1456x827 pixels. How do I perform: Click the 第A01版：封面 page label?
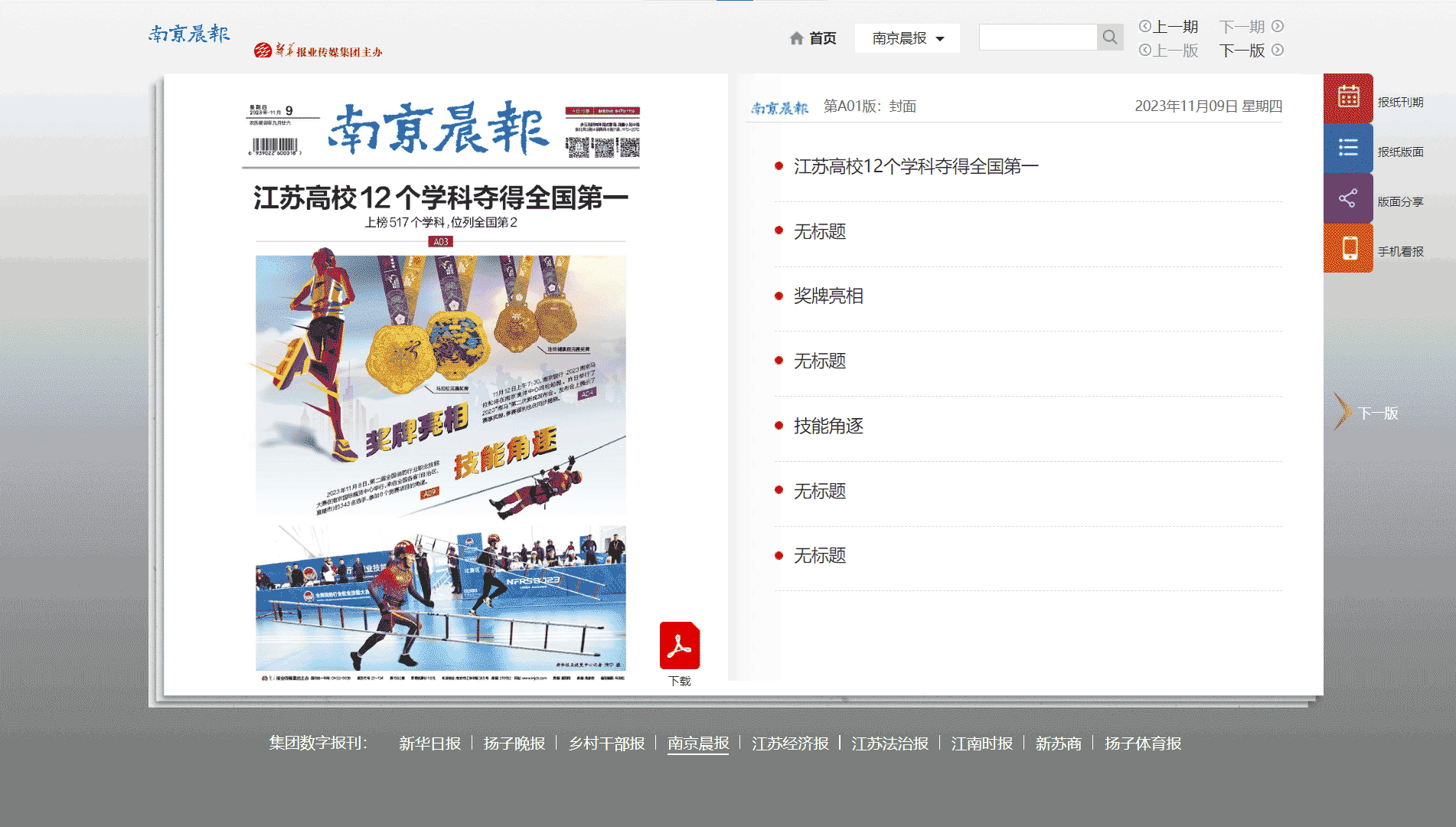coord(870,106)
